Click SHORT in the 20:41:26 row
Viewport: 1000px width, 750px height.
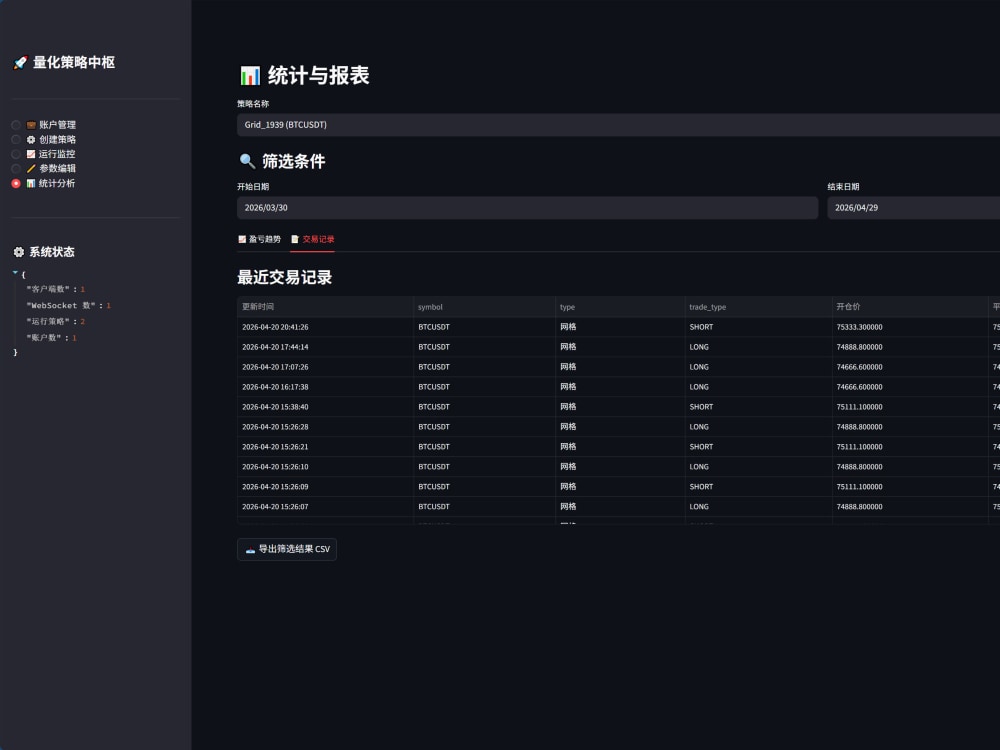point(758,327)
